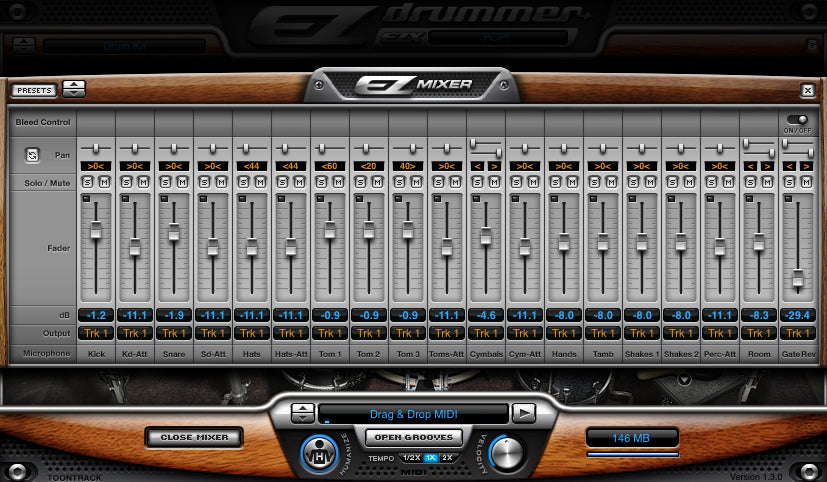Toggle the Bleed Control ON/OFF switch

pos(797,119)
